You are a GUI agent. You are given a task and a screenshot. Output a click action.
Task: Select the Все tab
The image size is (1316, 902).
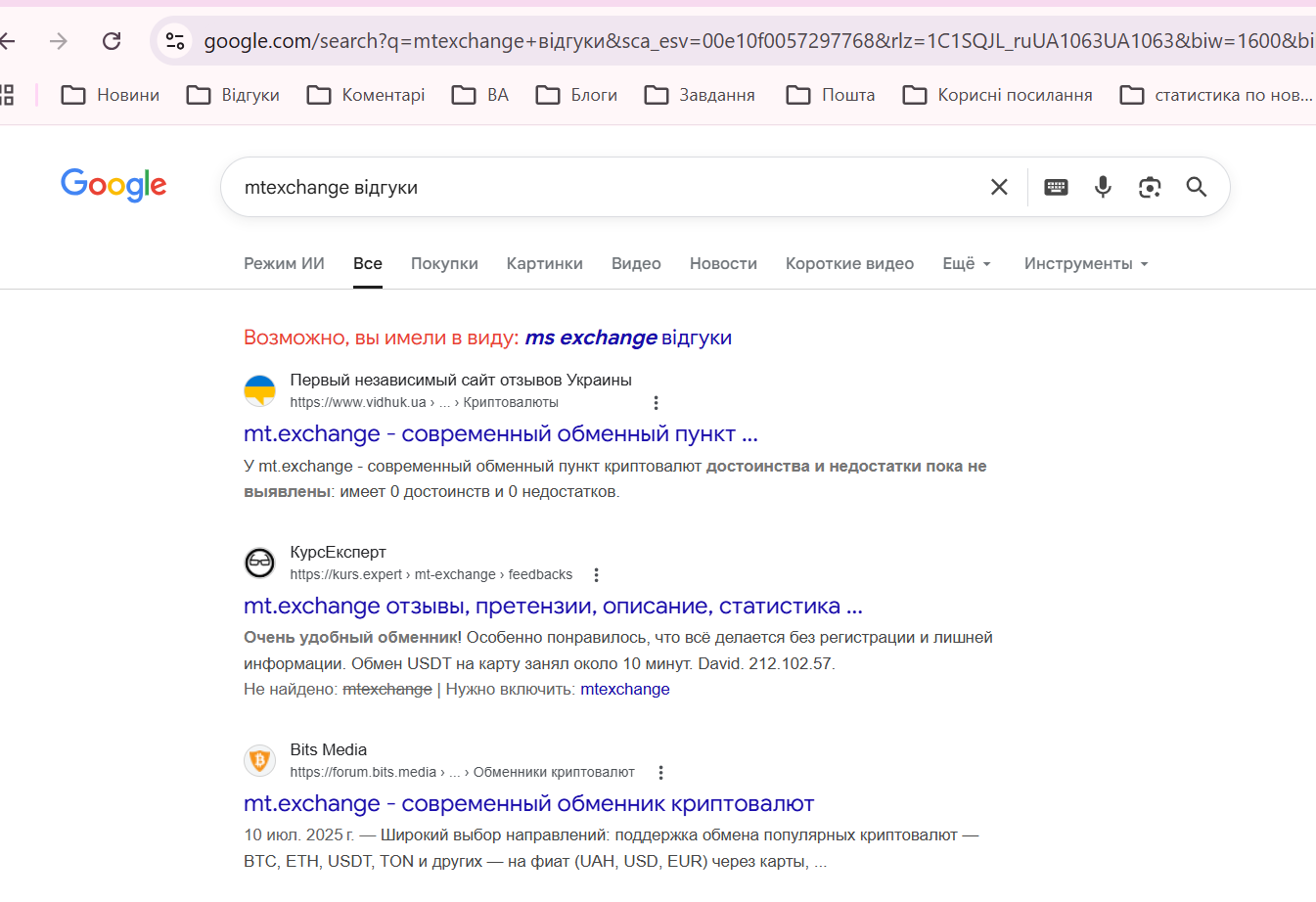(368, 263)
